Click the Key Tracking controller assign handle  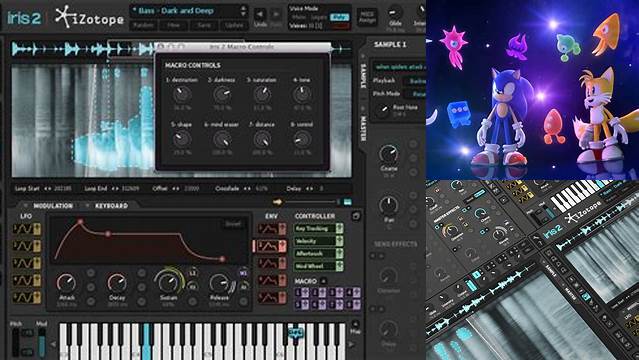click(x=339, y=228)
